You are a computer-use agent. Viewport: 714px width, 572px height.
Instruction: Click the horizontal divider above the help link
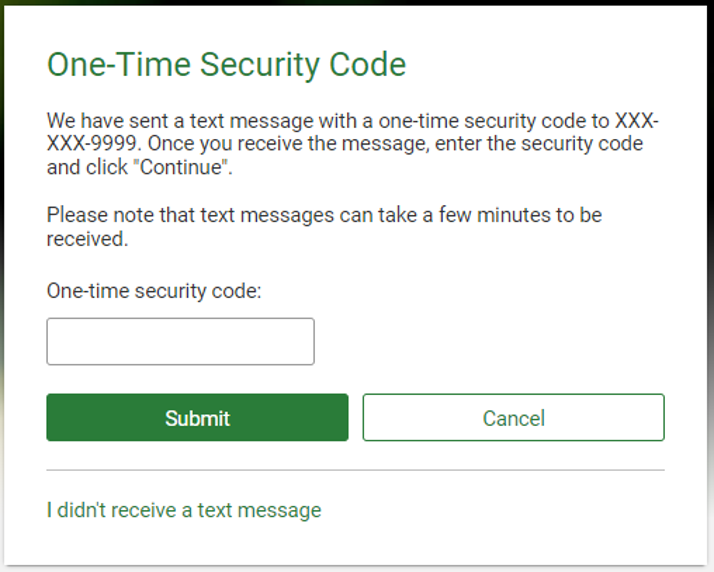tap(355, 470)
